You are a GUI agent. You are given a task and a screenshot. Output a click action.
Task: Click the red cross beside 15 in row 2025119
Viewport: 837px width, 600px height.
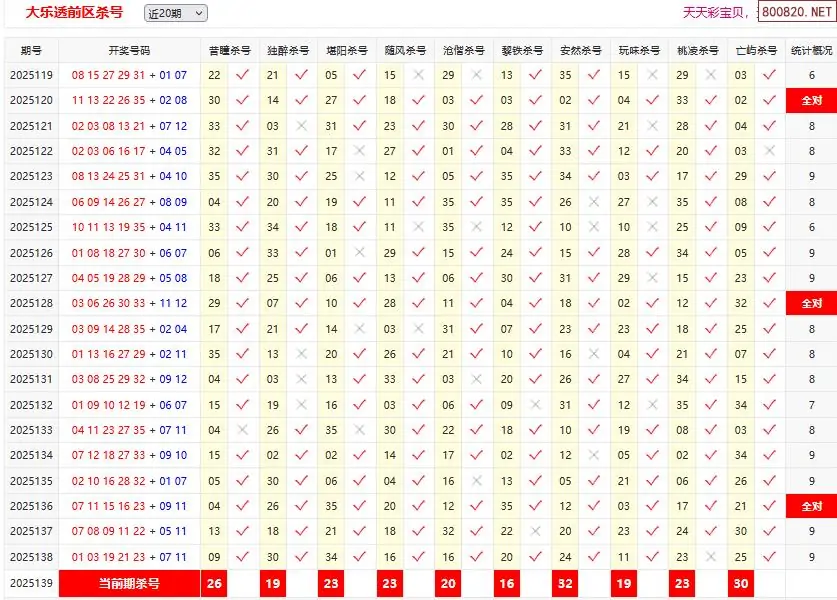(419, 75)
